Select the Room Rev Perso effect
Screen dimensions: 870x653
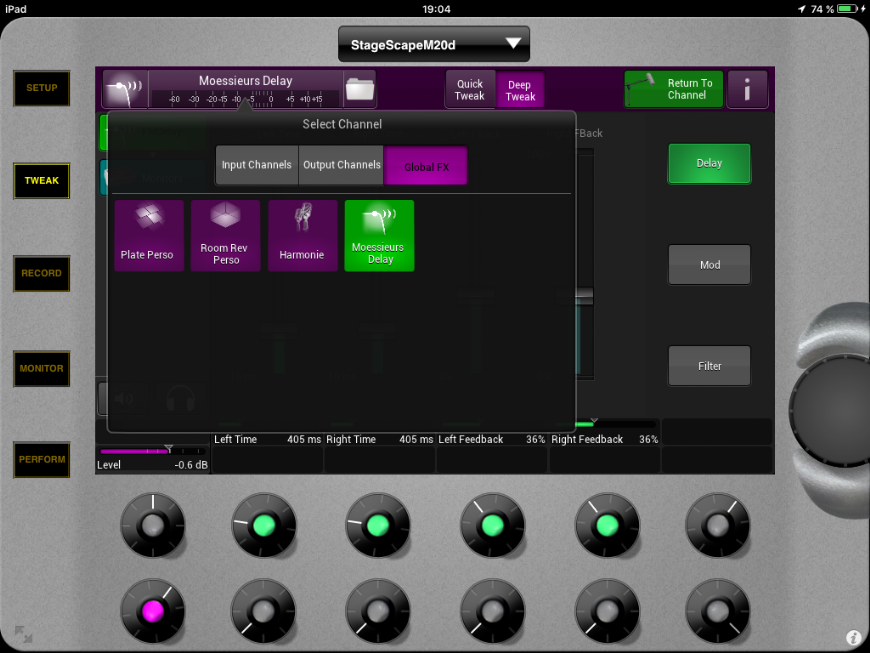[225, 235]
